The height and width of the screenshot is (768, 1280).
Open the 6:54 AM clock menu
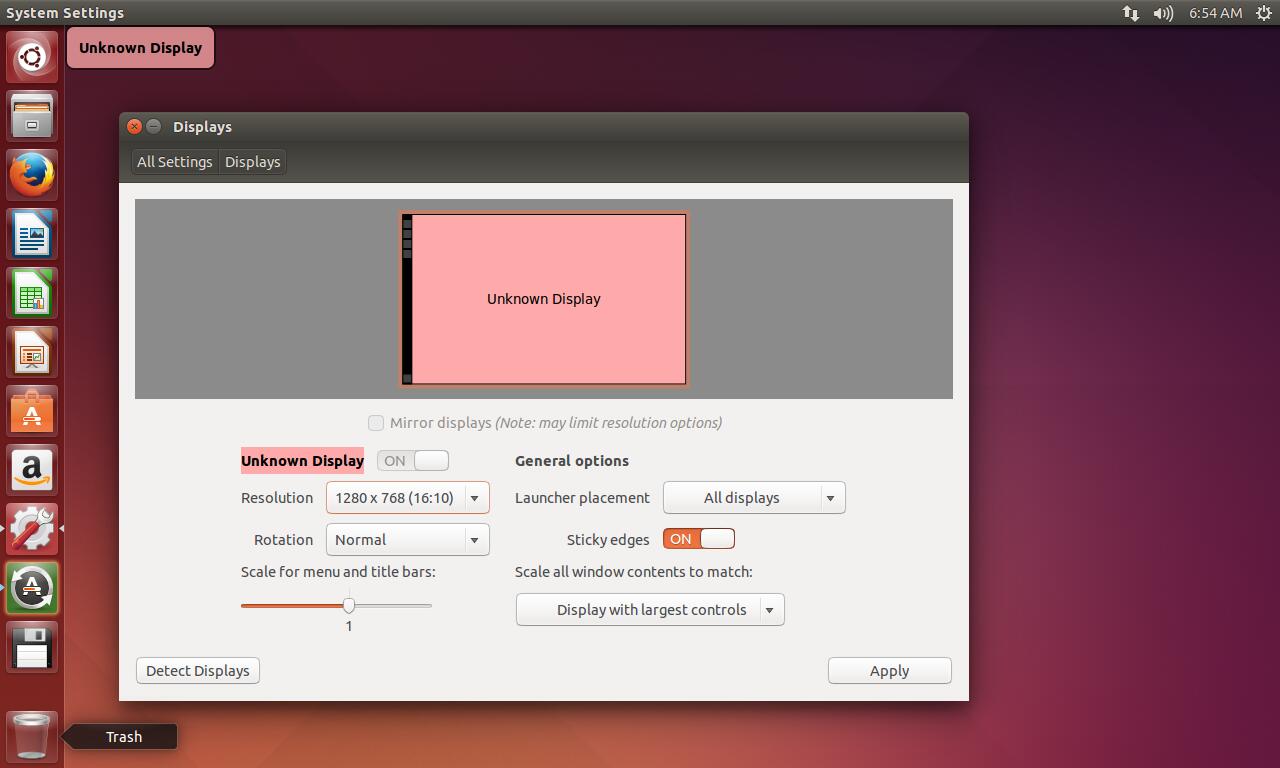(x=1215, y=13)
